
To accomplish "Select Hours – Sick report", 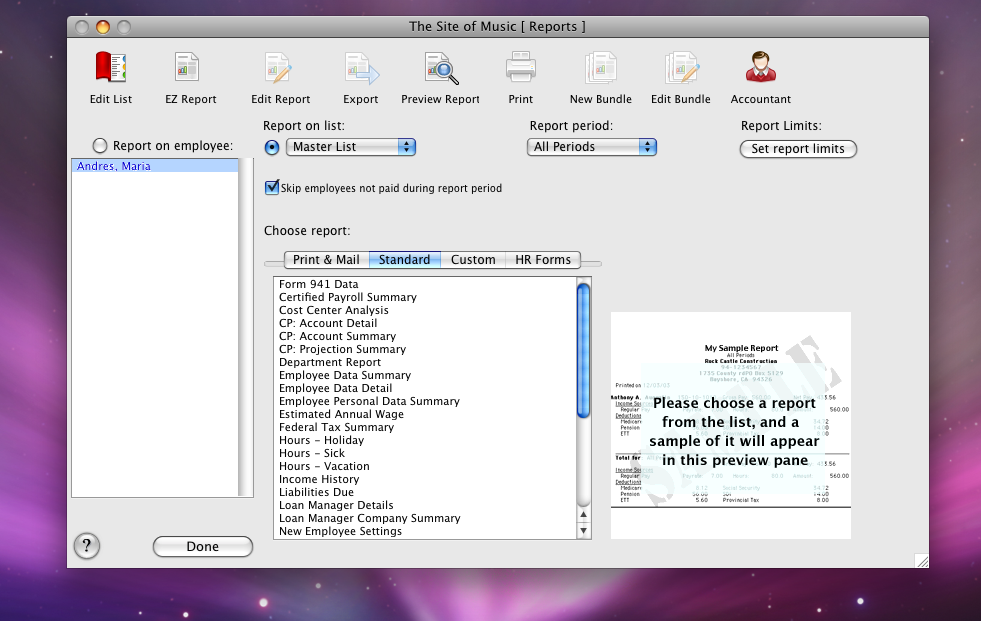I will [425, 453].
